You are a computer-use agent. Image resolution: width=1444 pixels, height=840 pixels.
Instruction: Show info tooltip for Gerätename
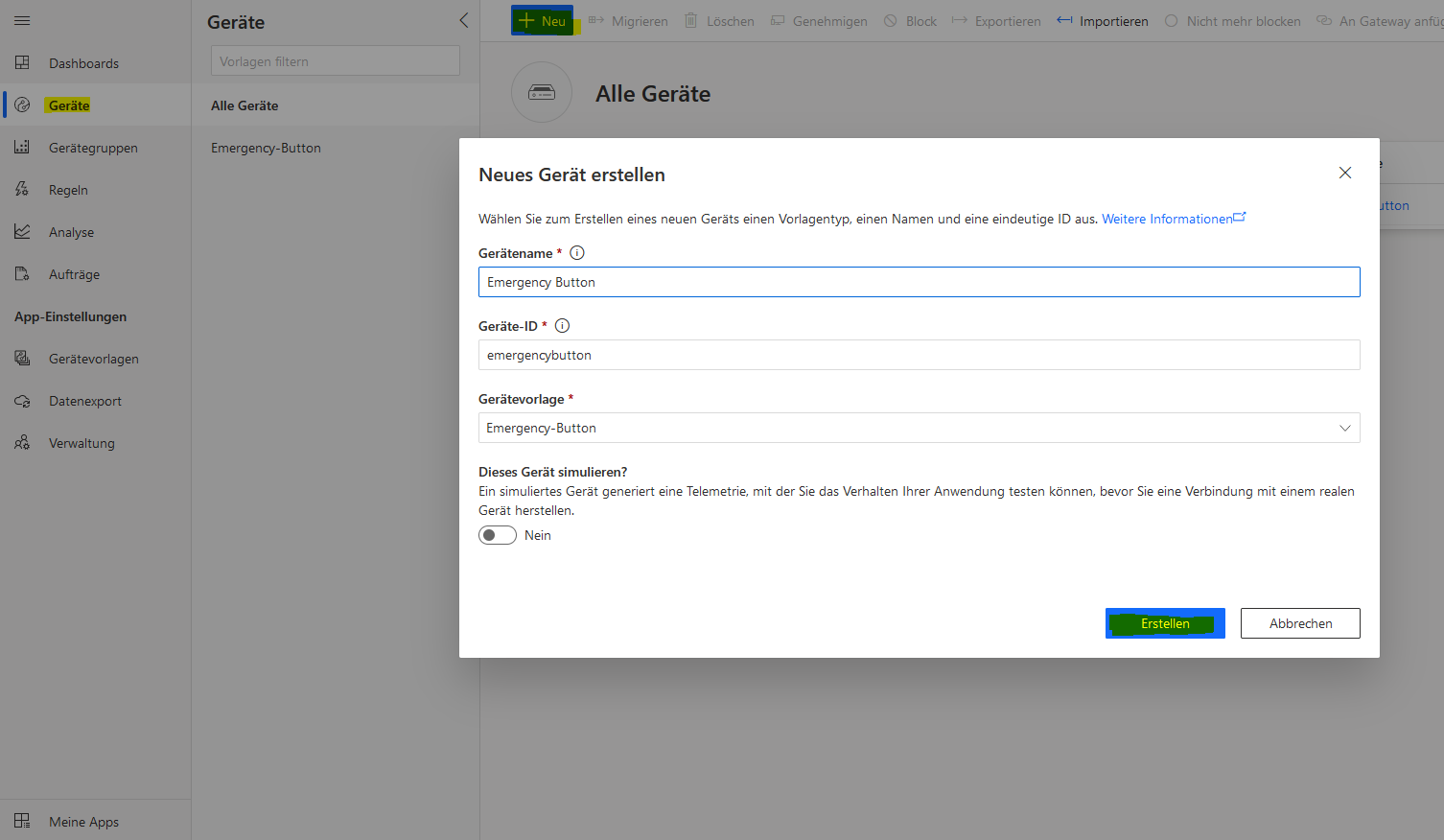coord(577,253)
